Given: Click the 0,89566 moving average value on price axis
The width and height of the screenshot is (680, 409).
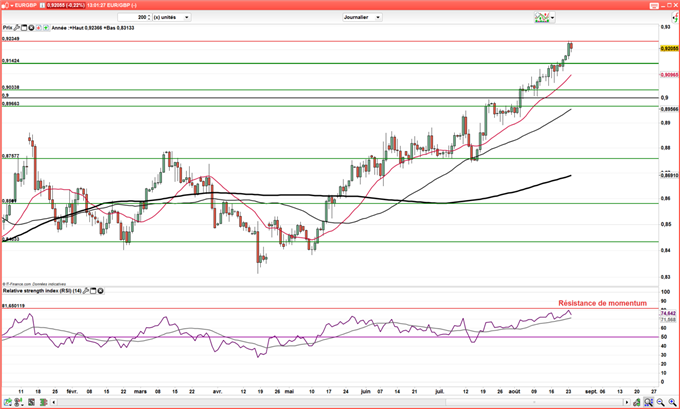Looking at the screenshot, I should click(669, 109).
